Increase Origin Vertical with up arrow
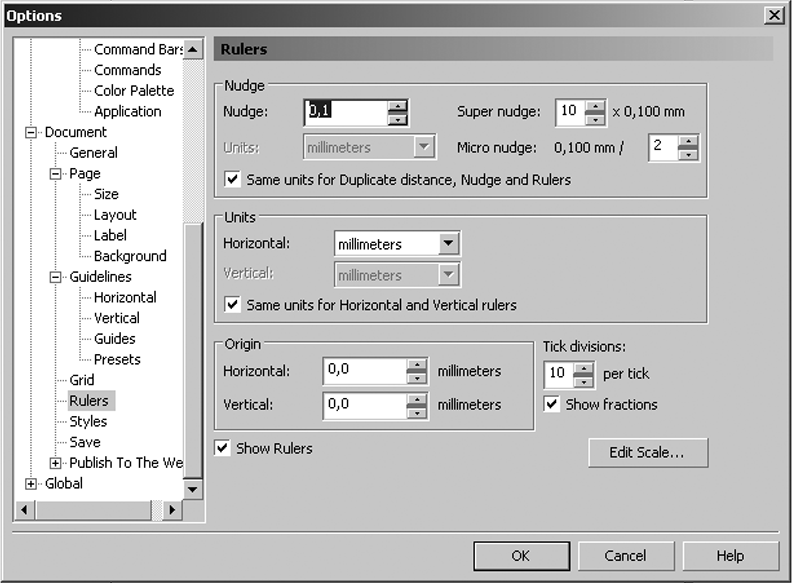The width and height of the screenshot is (792, 583). pyautogui.click(x=417, y=401)
